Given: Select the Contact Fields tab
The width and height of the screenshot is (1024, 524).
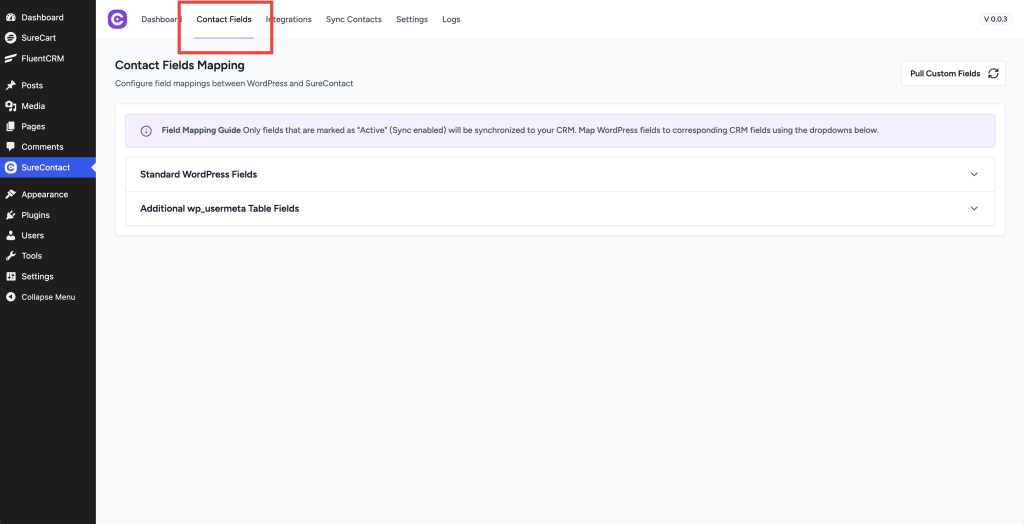Looking at the screenshot, I should pyautogui.click(x=224, y=20).
